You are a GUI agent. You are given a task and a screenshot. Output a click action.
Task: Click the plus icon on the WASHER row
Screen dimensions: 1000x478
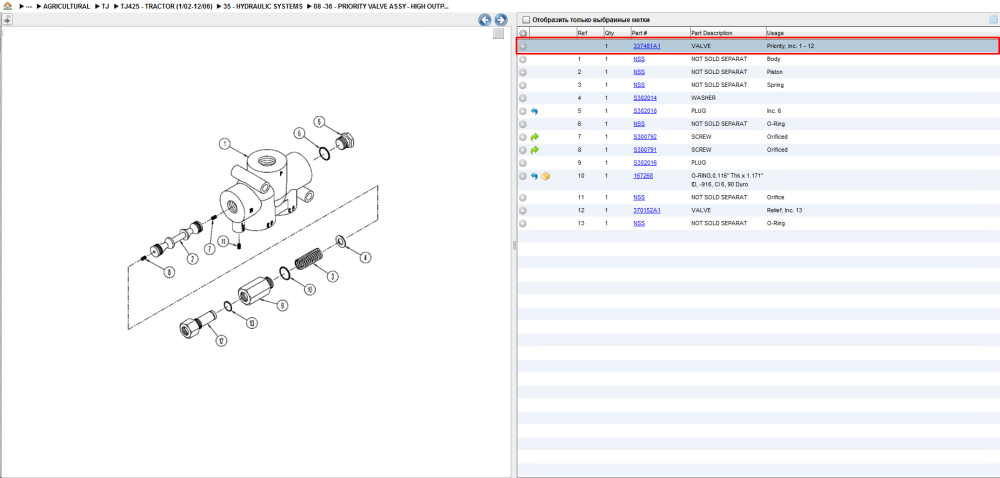click(x=523, y=98)
